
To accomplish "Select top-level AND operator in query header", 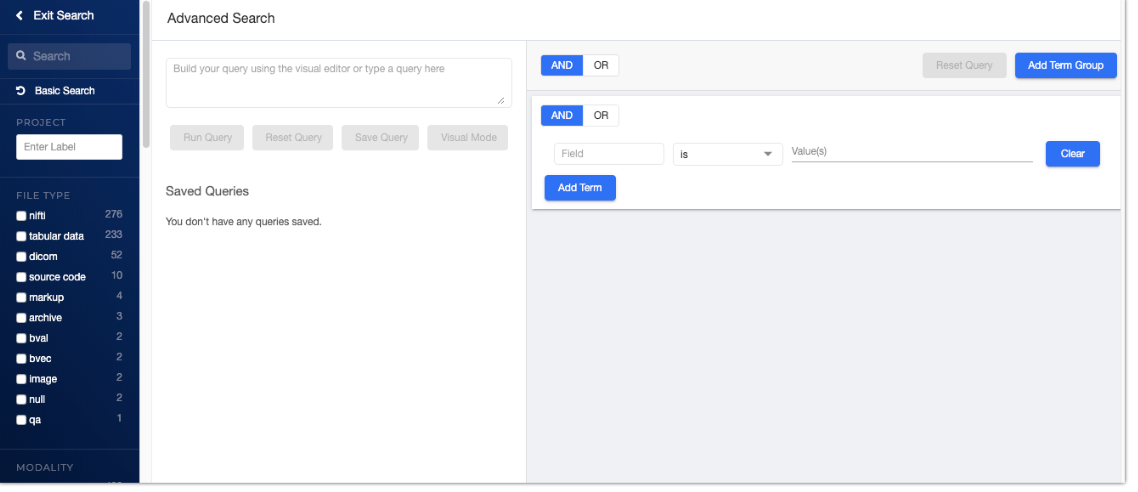I will tap(562, 65).
